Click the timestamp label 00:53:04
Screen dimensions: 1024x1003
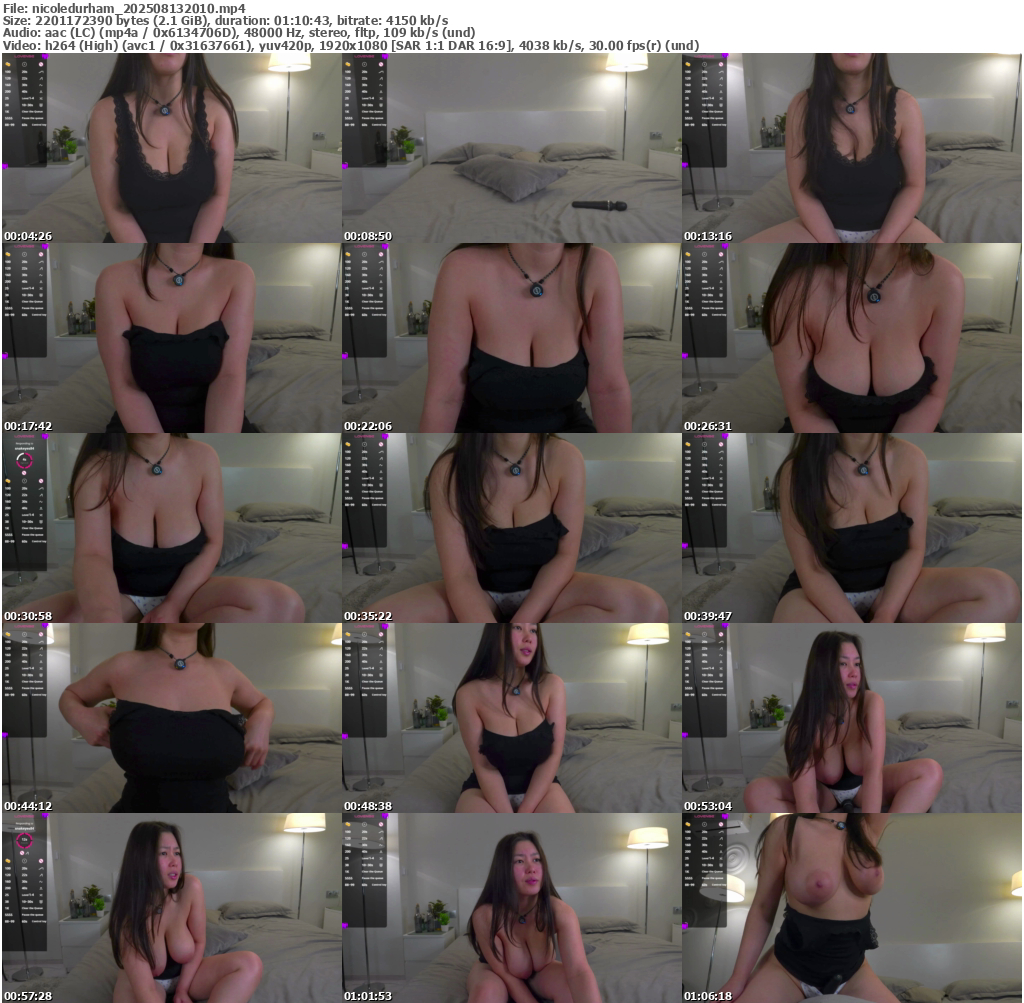point(708,806)
